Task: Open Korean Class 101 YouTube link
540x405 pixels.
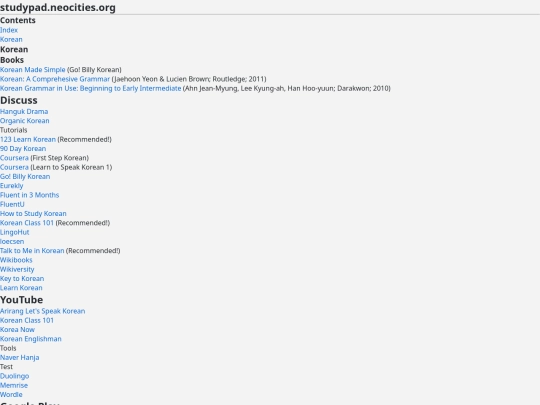Action: [27, 321]
